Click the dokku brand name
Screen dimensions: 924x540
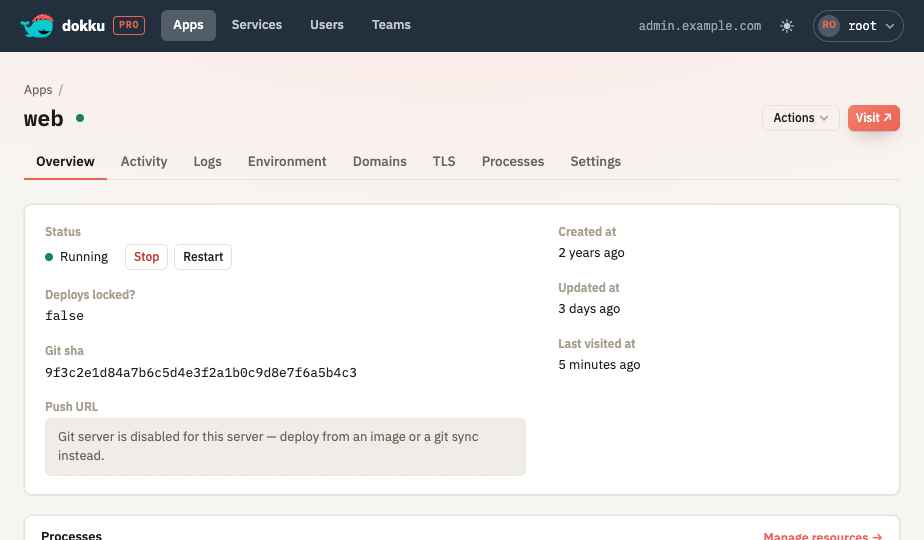[83, 25]
